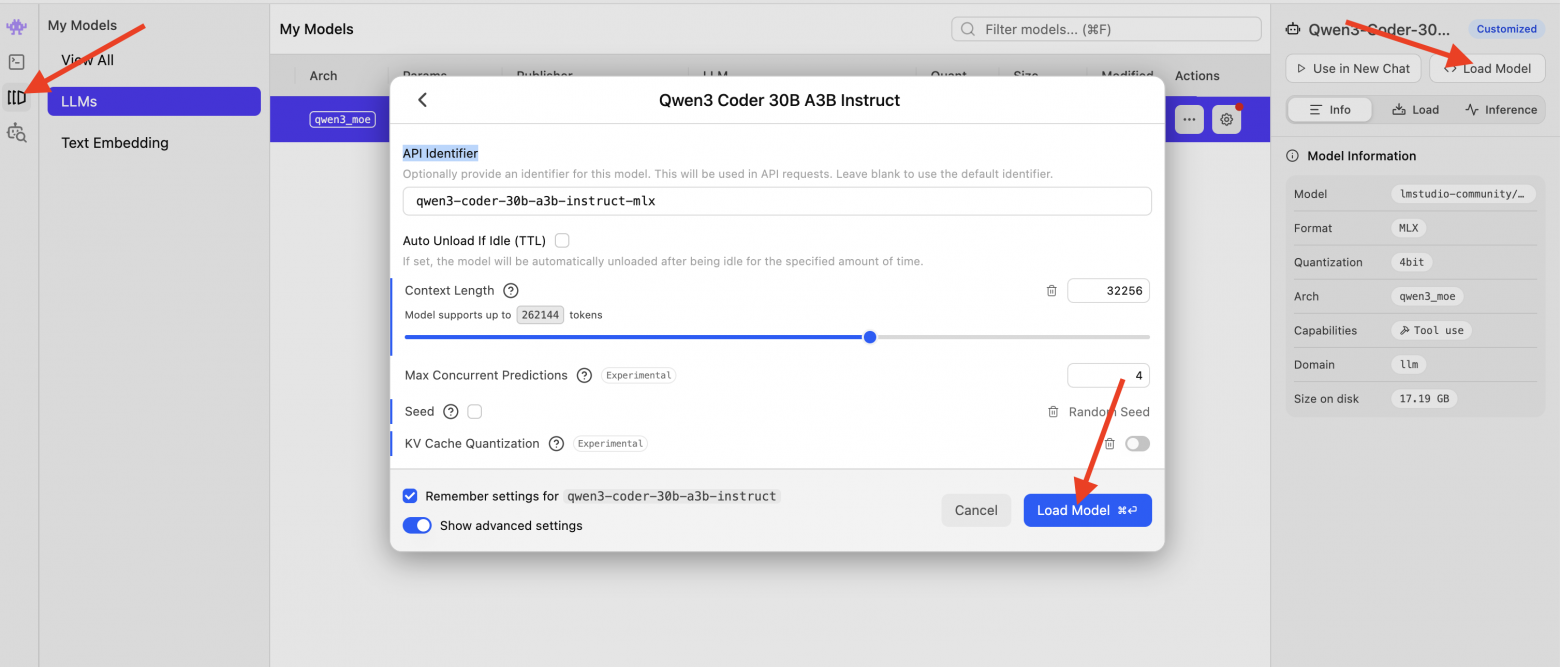Switch to the Load tab
Viewport: 1560px width, 667px height.
[1415, 110]
